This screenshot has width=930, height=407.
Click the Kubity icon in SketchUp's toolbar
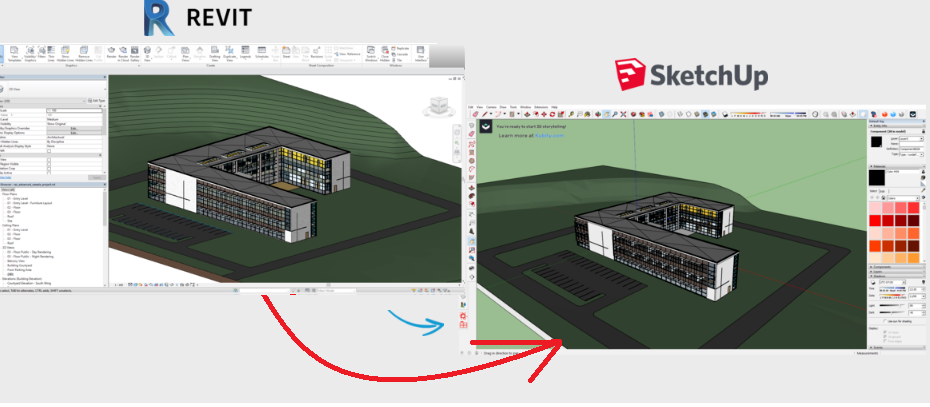click(x=913, y=115)
